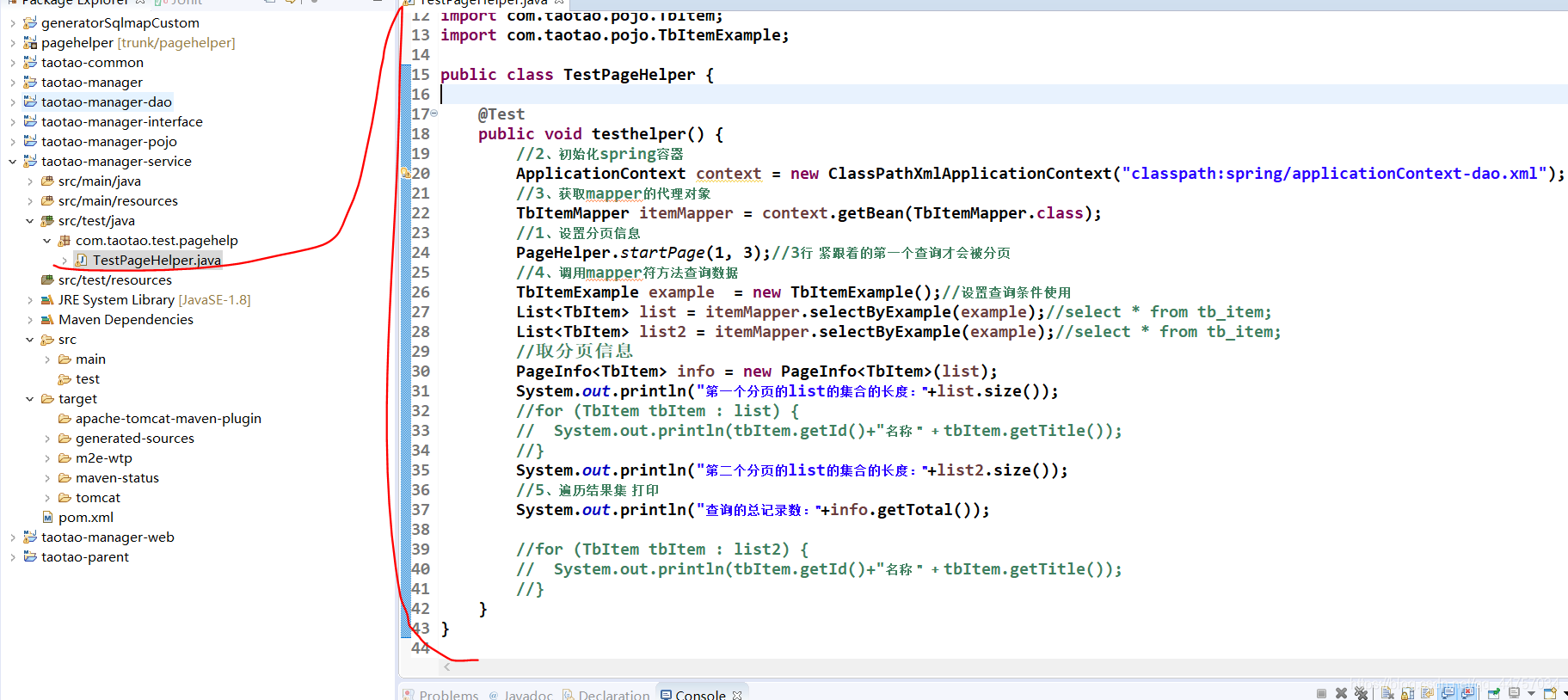1568x700 pixels.
Task: Toggle Scroll Lock in the Console toolbar
Action: tap(1407, 693)
